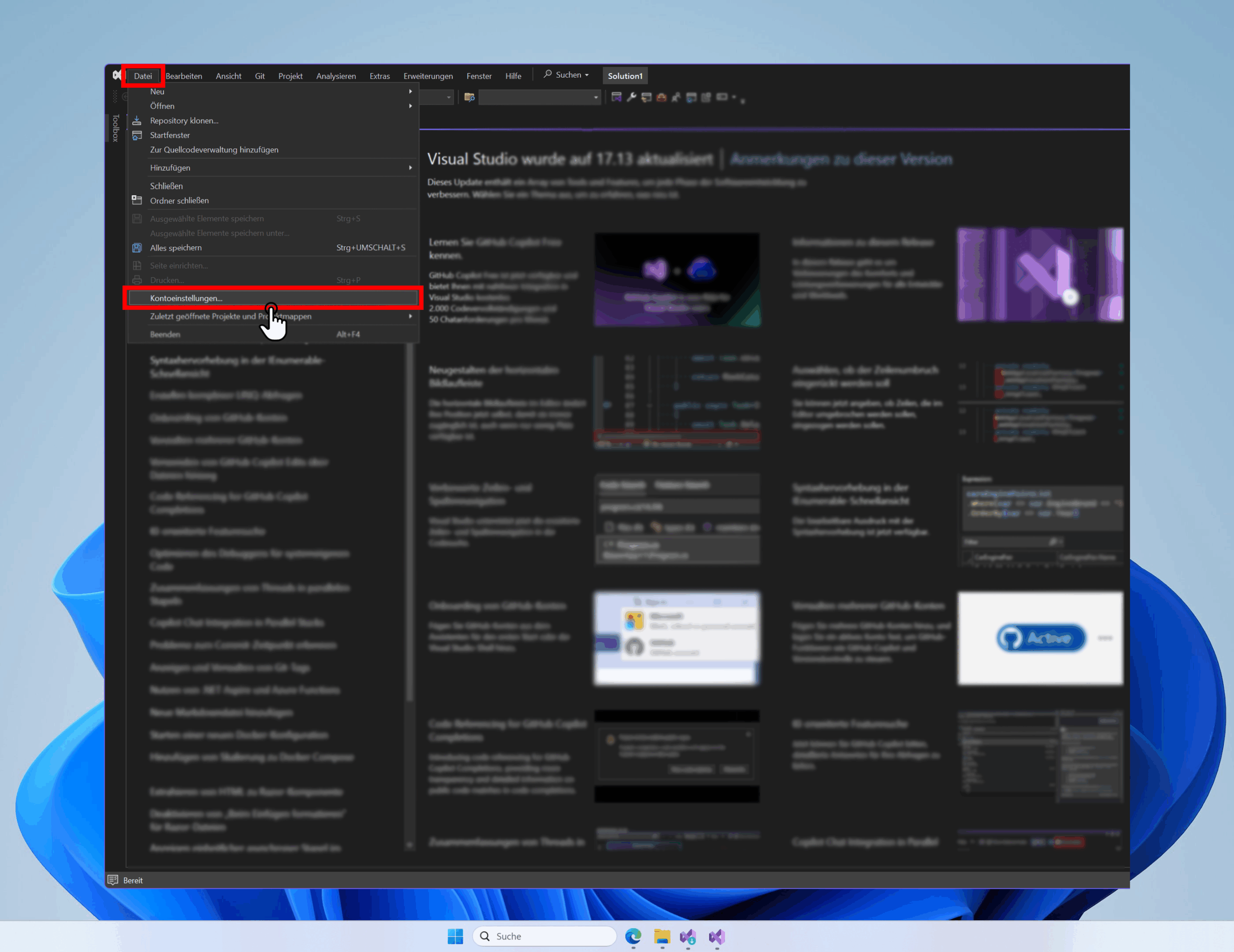Open the Windows Start button
Viewport: 1234px width, 952px height.
[456, 936]
